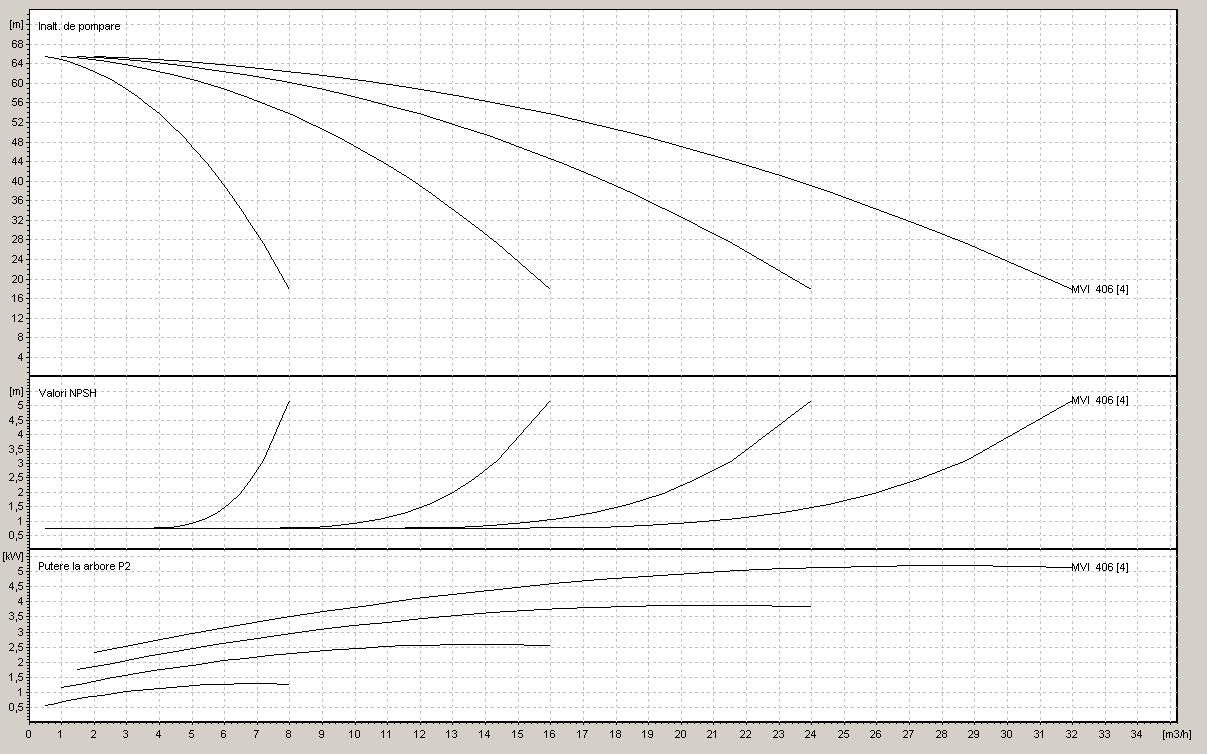This screenshot has height=754, width=1207.
Task: Click the 0 tick on the flow axis
Action: (28, 734)
